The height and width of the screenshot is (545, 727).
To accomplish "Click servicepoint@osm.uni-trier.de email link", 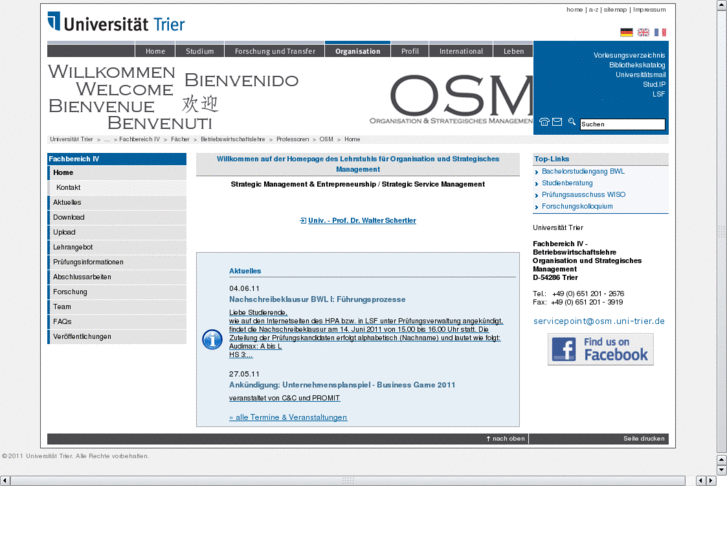I will coord(599,321).
